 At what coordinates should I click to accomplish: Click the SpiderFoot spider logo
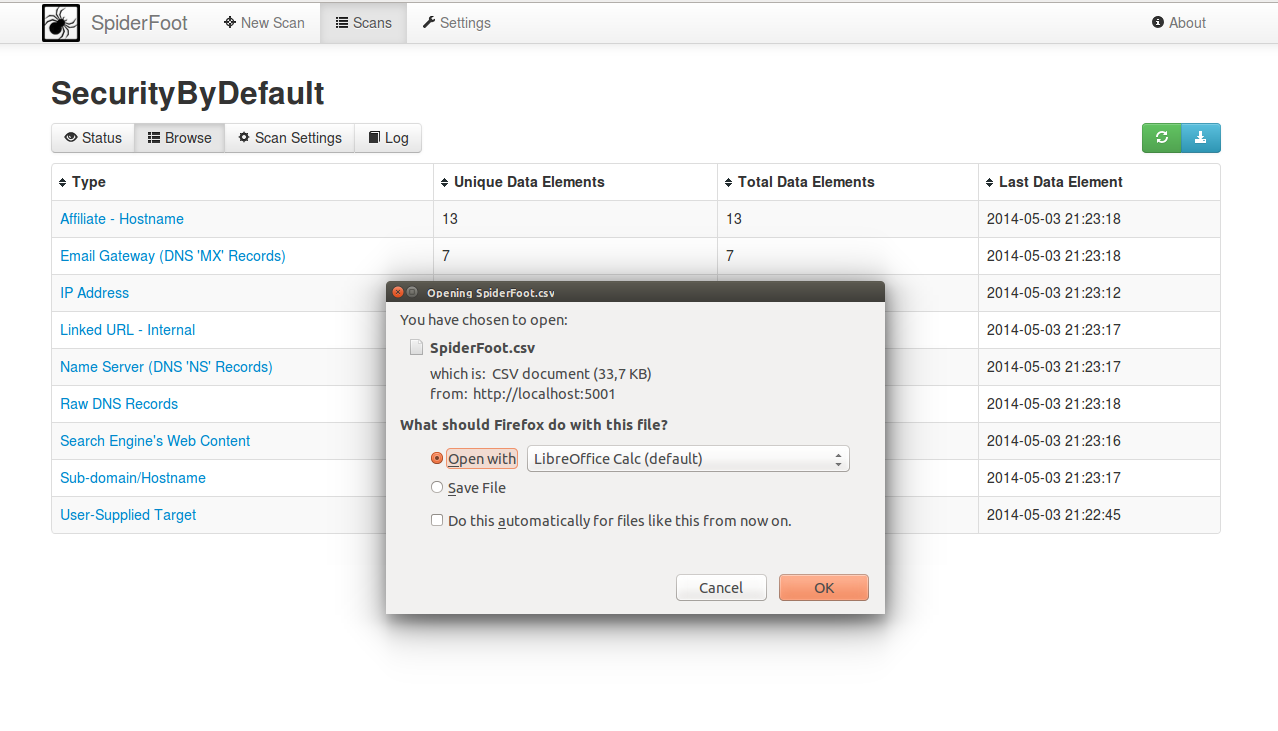[60, 23]
